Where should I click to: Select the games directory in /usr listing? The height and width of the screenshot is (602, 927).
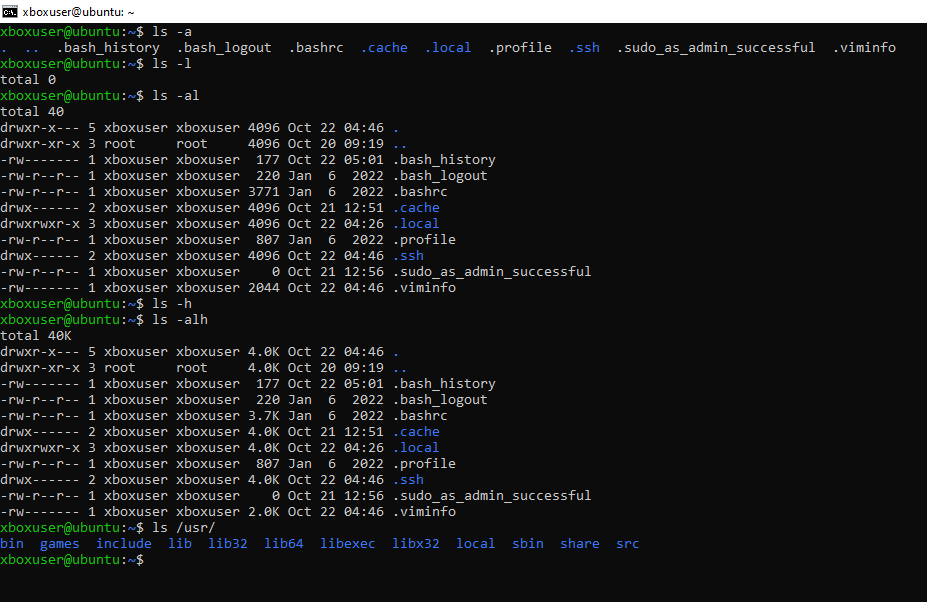pyautogui.click(x=60, y=544)
